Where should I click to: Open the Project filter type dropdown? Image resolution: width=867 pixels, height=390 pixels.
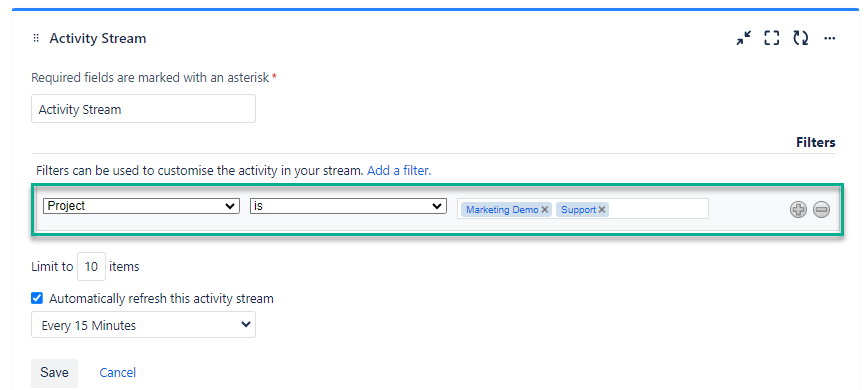click(142, 206)
